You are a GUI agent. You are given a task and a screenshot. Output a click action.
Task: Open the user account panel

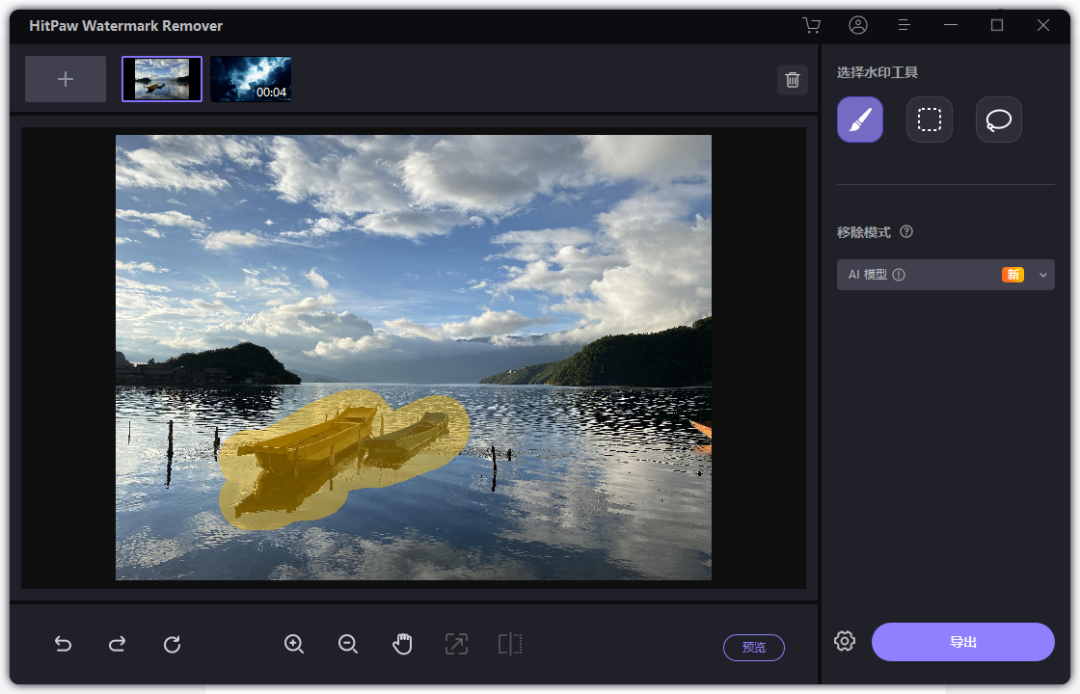(x=858, y=25)
